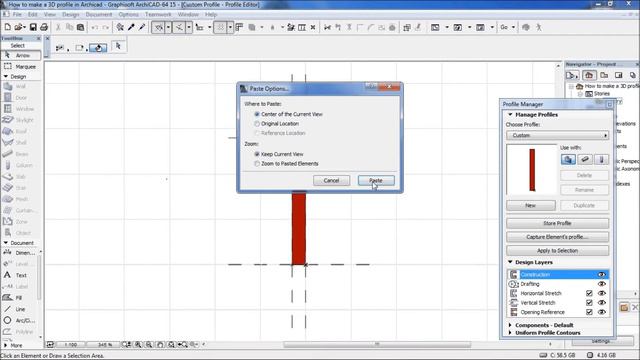Toggle Opening Reference eye visibility

click(x=602, y=312)
